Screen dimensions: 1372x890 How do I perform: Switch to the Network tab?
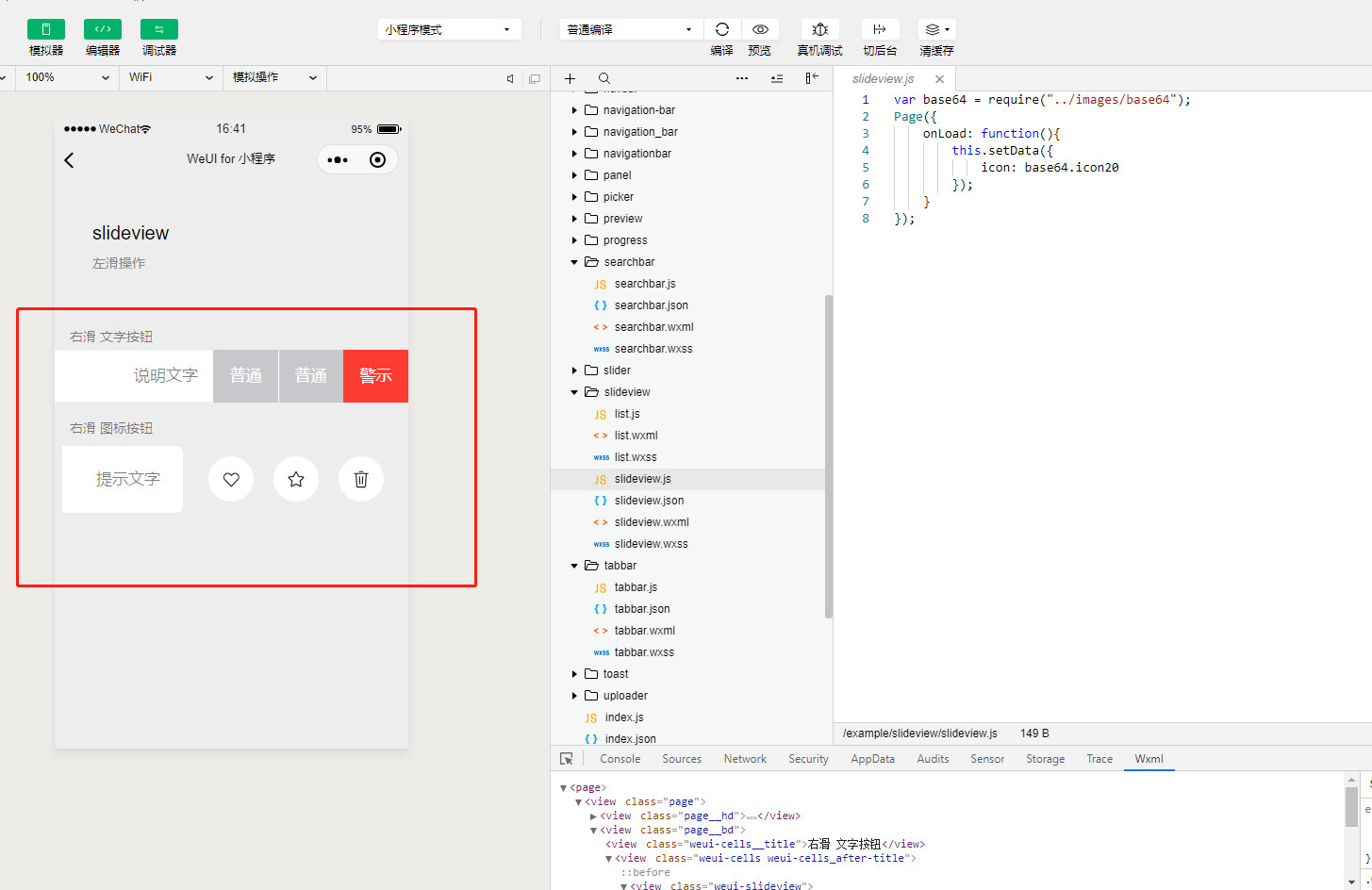point(745,759)
